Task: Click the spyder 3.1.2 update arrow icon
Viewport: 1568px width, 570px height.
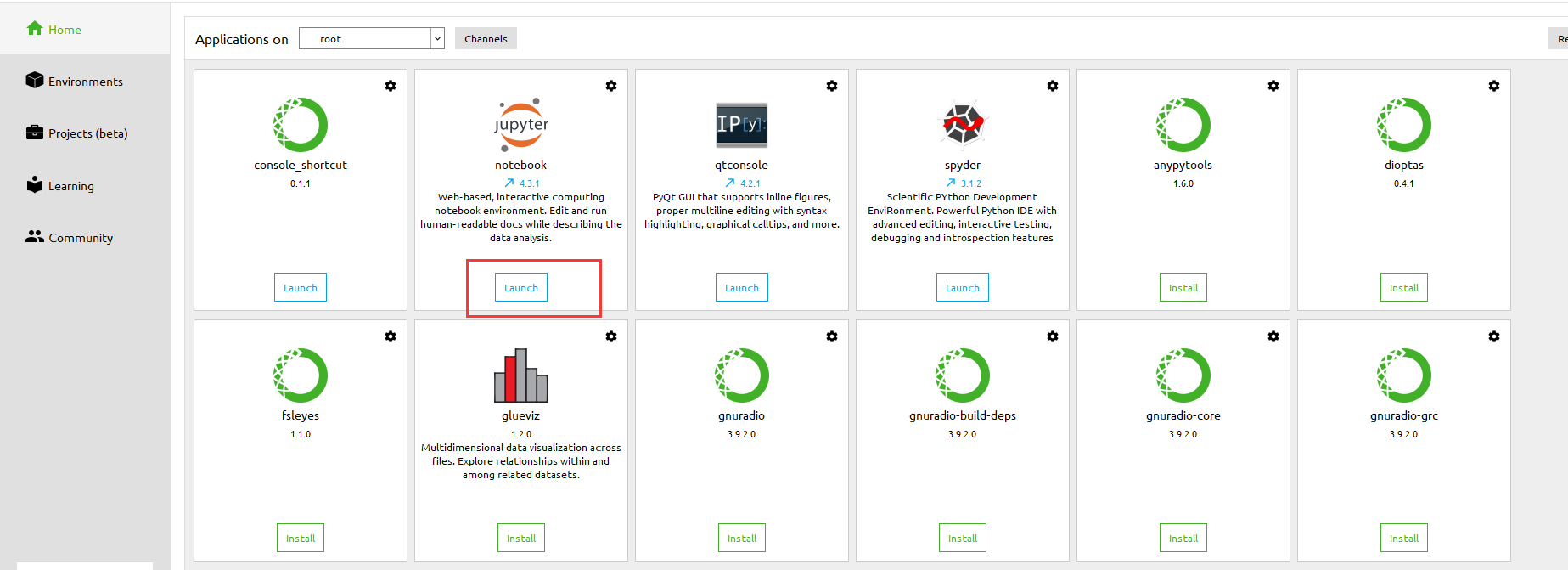Action: pyautogui.click(x=951, y=183)
